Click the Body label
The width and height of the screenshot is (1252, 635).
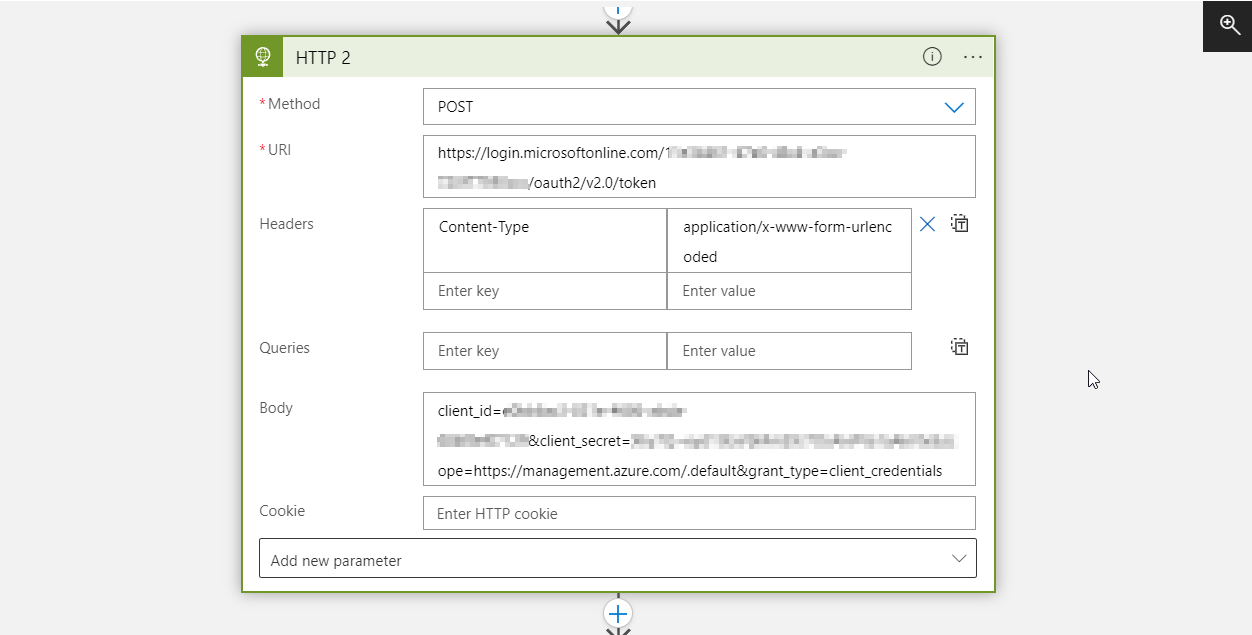point(276,408)
